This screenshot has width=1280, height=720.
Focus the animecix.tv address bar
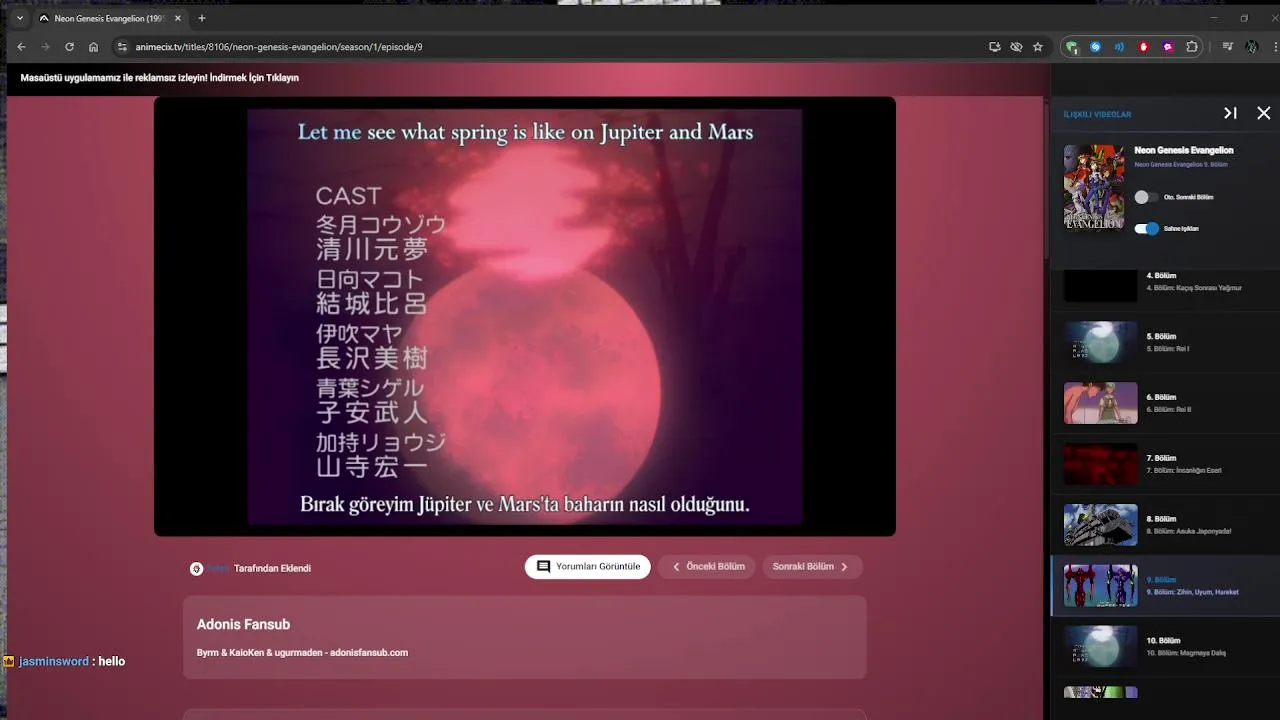click(x=550, y=47)
